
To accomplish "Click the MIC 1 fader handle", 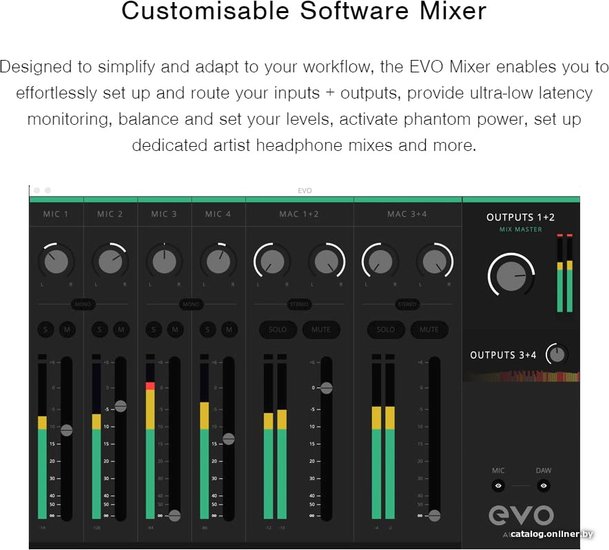I will point(66,430).
